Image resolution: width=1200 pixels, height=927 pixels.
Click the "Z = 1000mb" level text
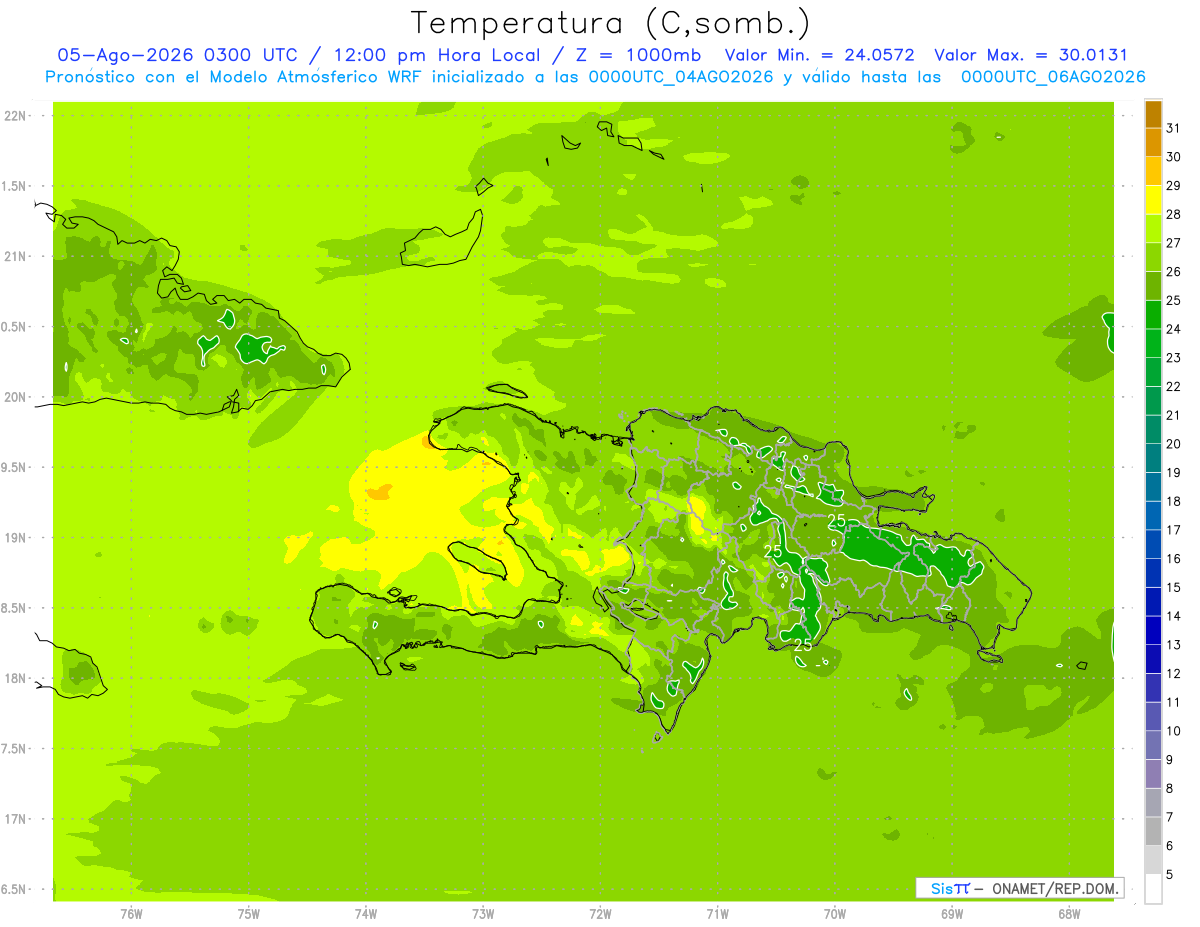[640, 55]
